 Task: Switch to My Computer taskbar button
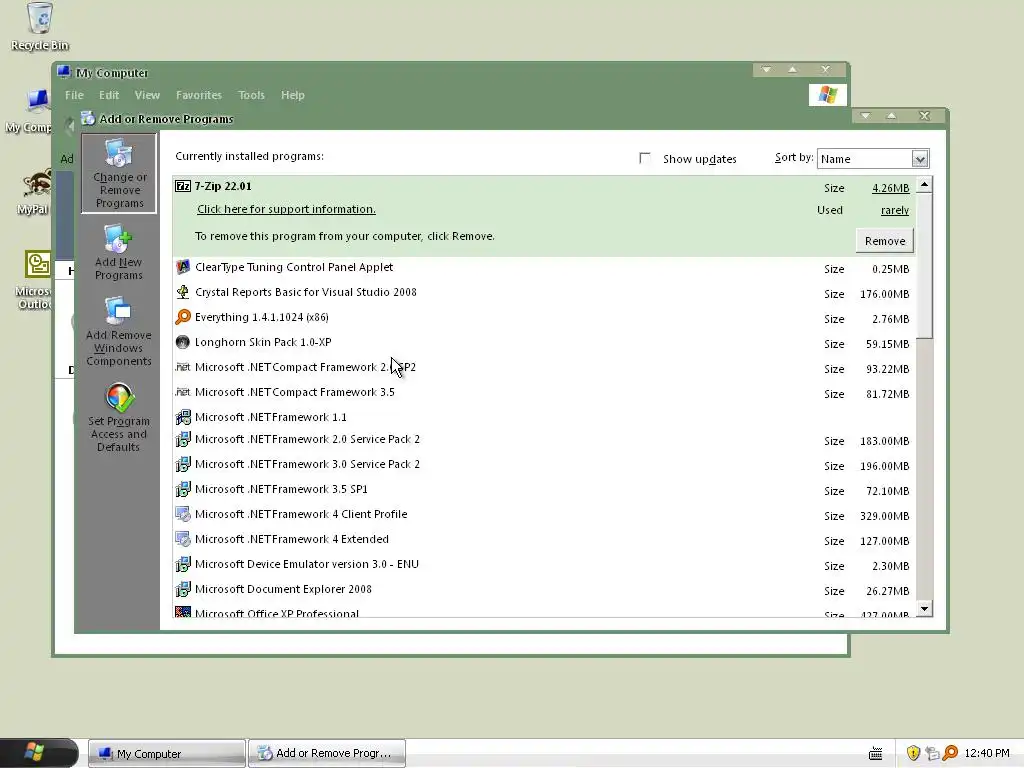(167, 754)
